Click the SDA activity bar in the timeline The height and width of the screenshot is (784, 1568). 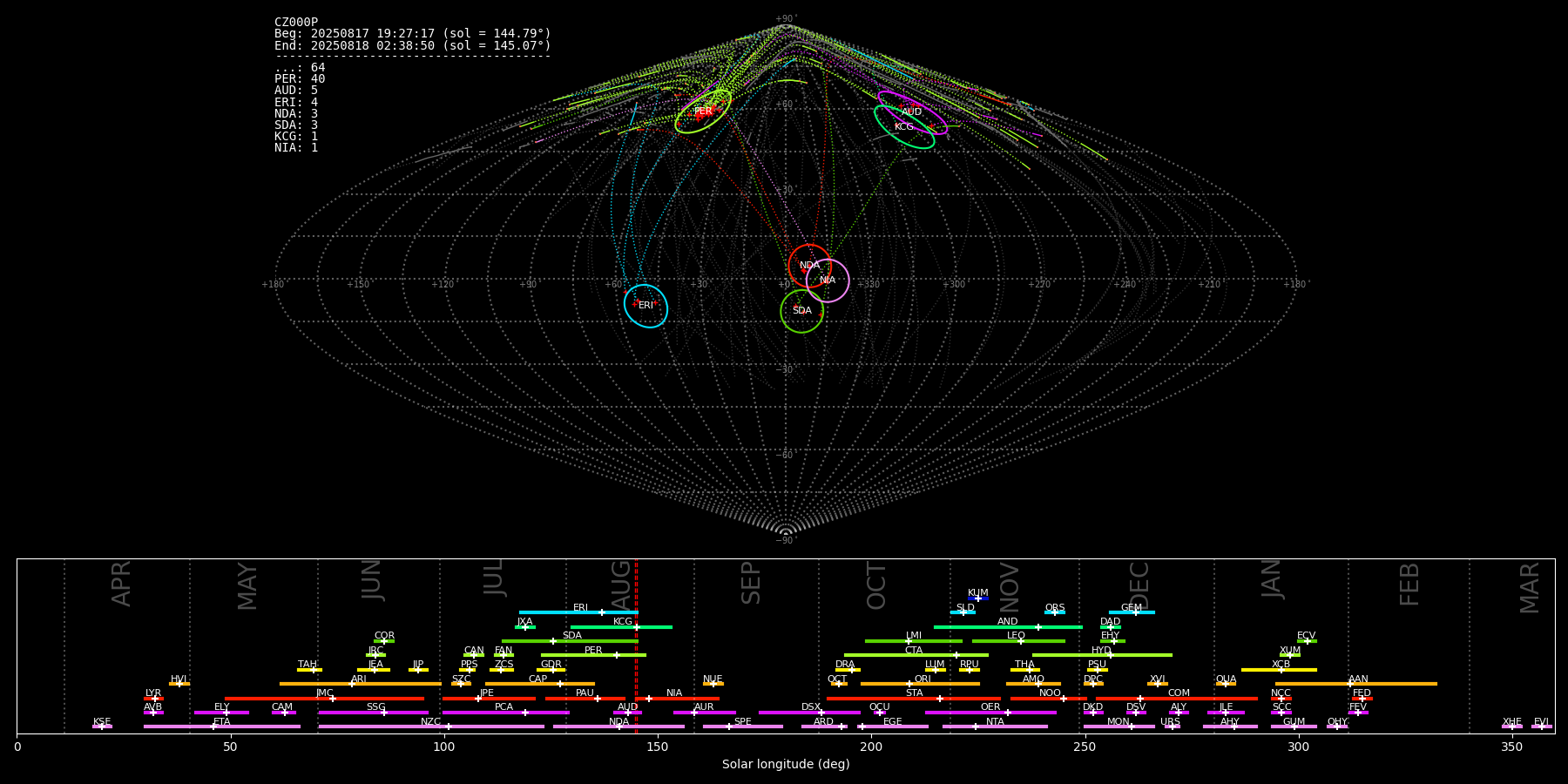pyautogui.click(x=570, y=641)
